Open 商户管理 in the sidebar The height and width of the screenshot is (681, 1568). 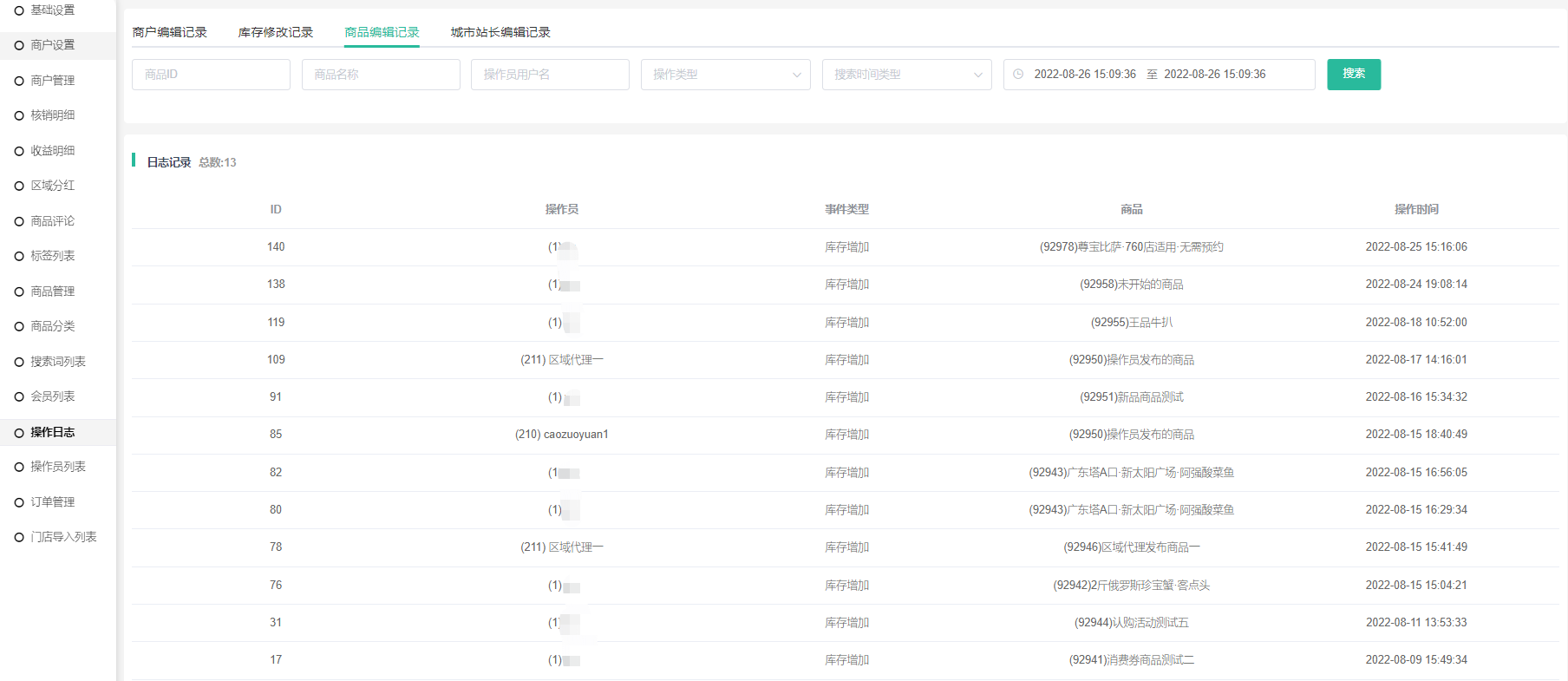53,81
